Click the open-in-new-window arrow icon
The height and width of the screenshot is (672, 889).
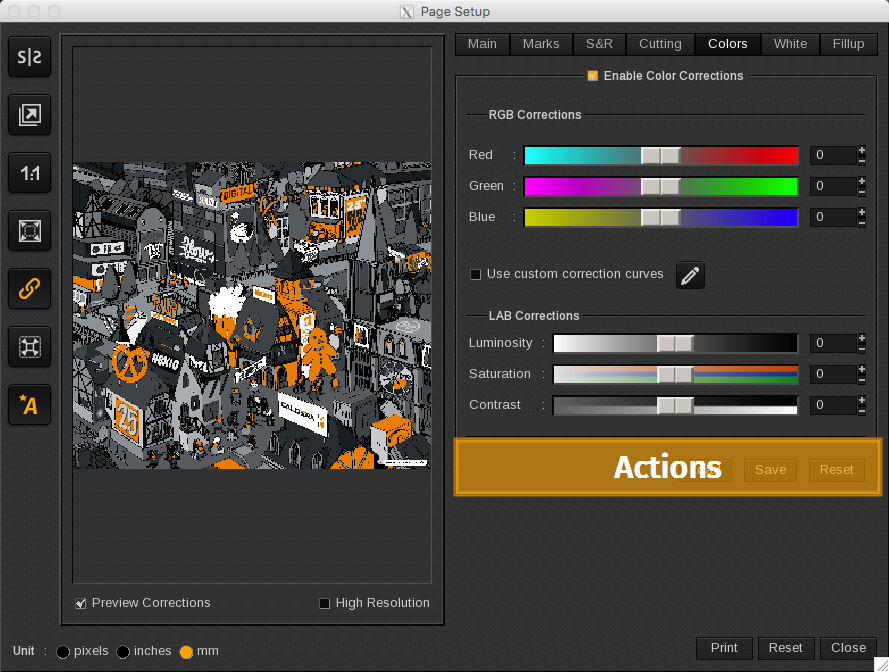[30, 116]
